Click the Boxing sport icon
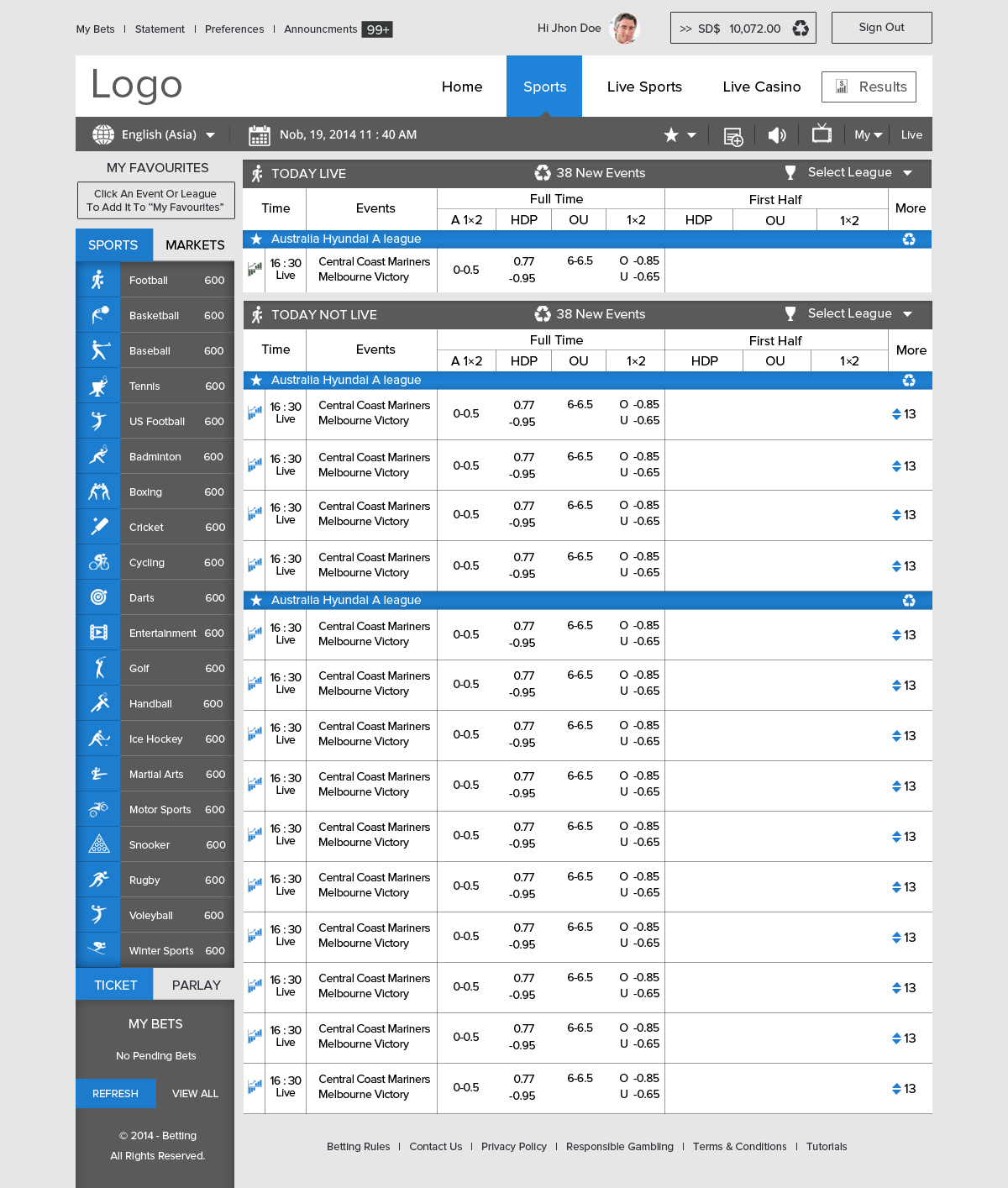This screenshot has width=1008, height=1188. pyautogui.click(x=99, y=491)
